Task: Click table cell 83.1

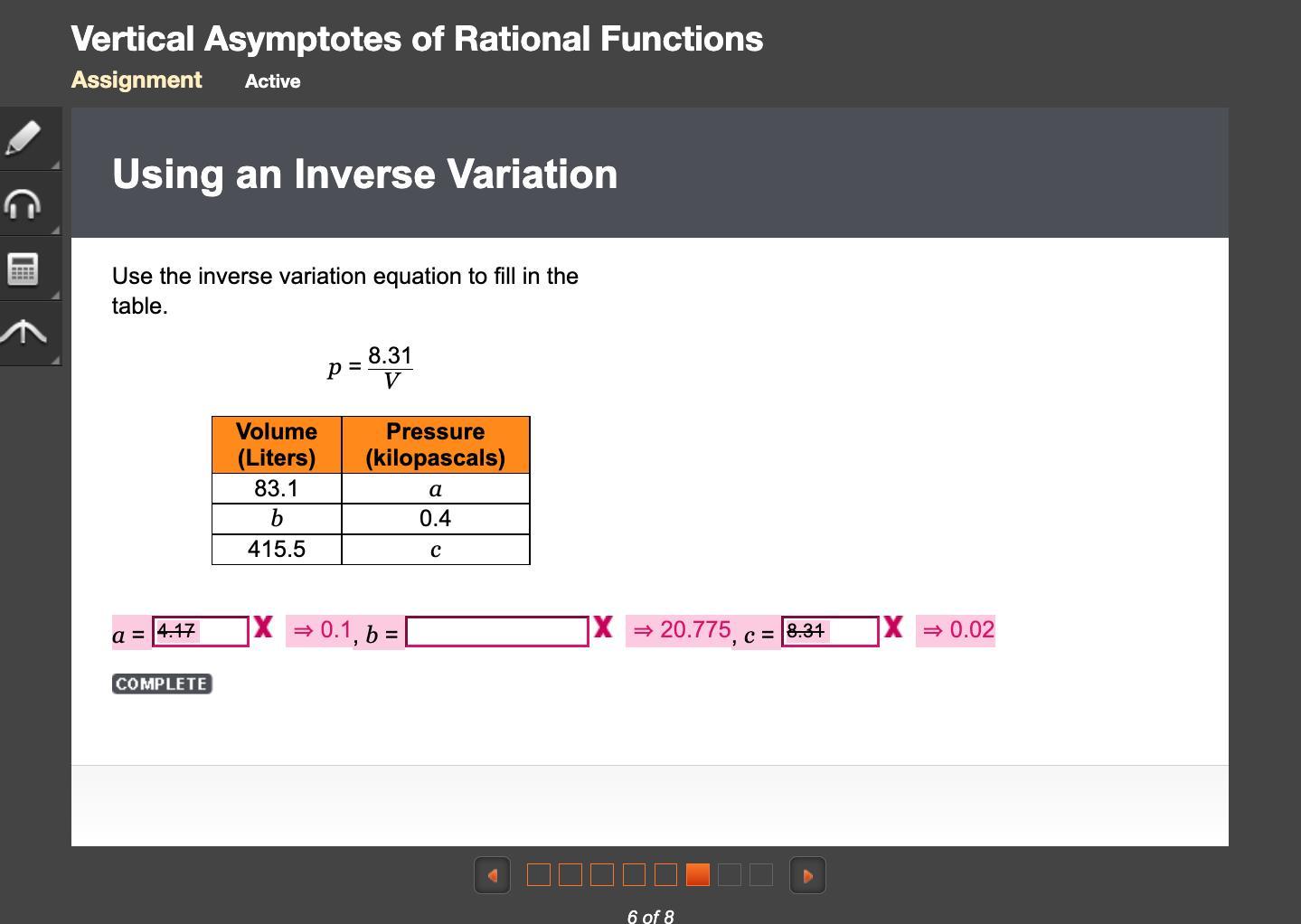Action: [277, 488]
